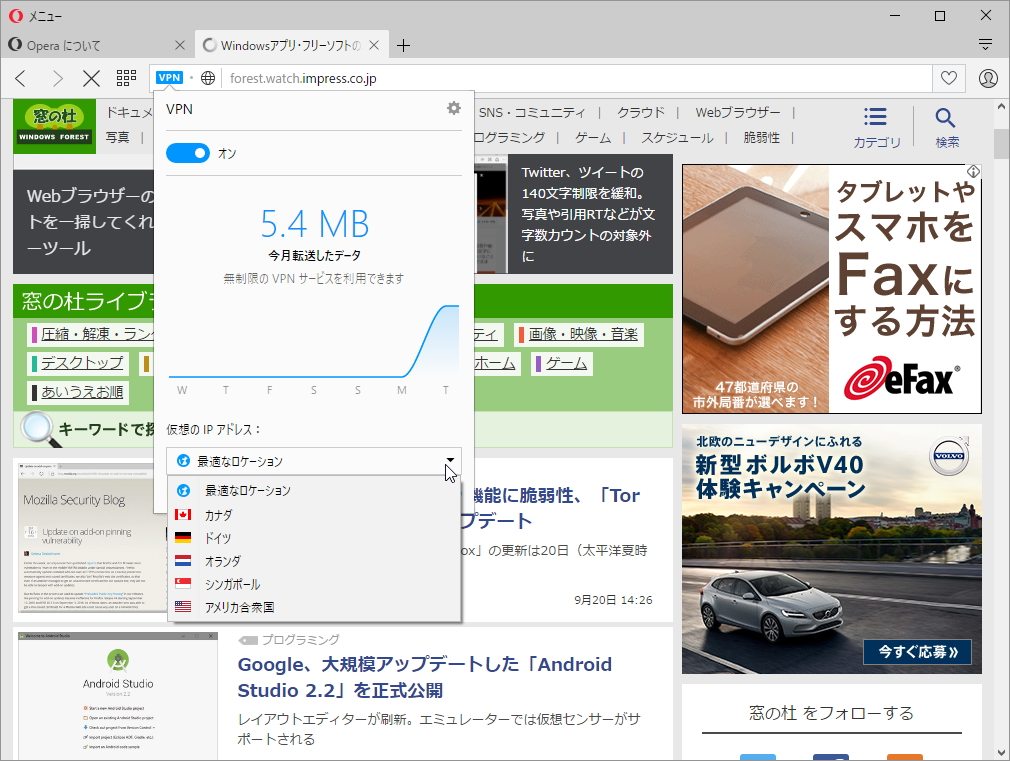
Task: Click the address field forest.watch.impress.co.jp
Action: point(576,79)
